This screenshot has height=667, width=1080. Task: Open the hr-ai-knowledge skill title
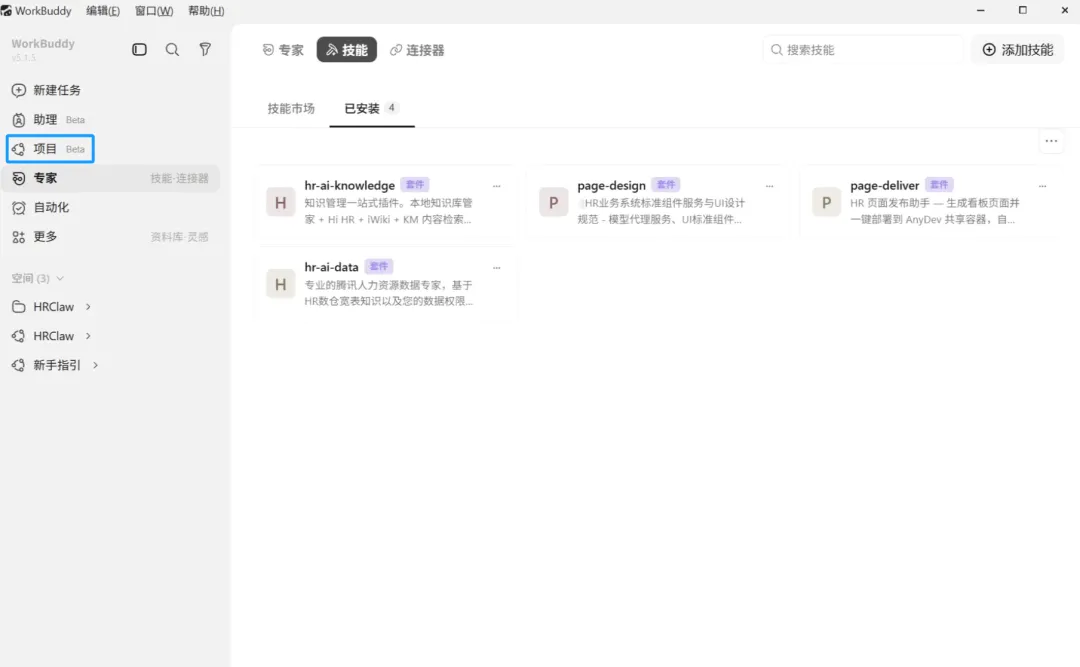click(x=349, y=185)
